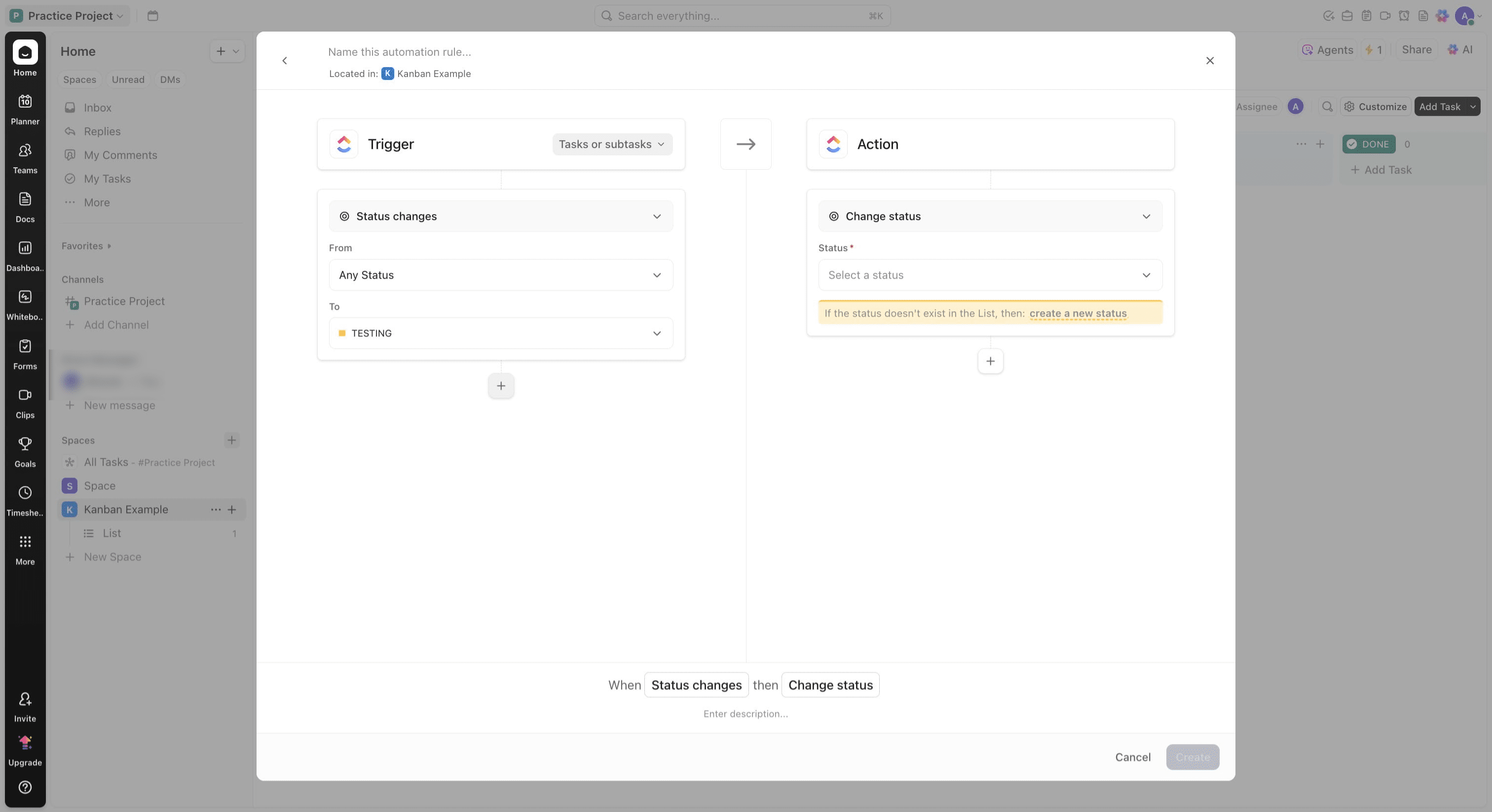Open Replies in the Home panel
This screenshot has height=812, width=1492.
[152, 132]
